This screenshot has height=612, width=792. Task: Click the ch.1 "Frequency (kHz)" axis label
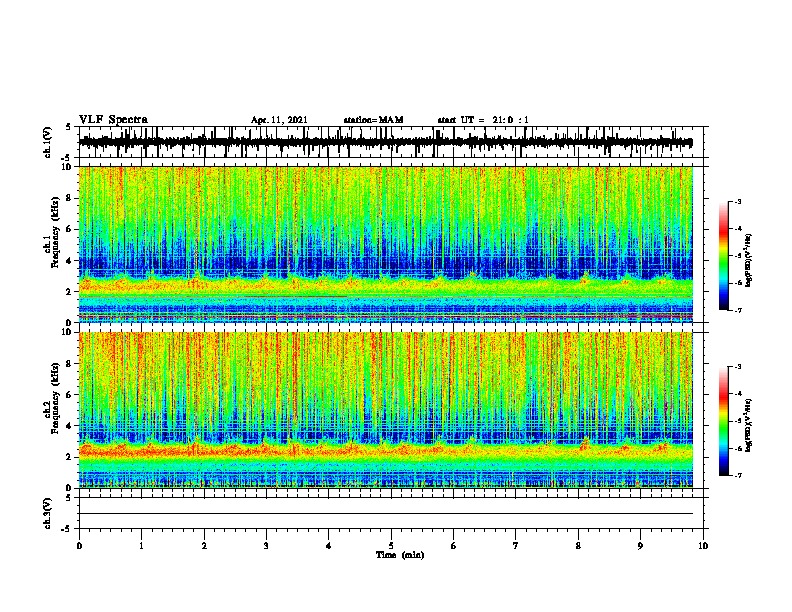55,233
